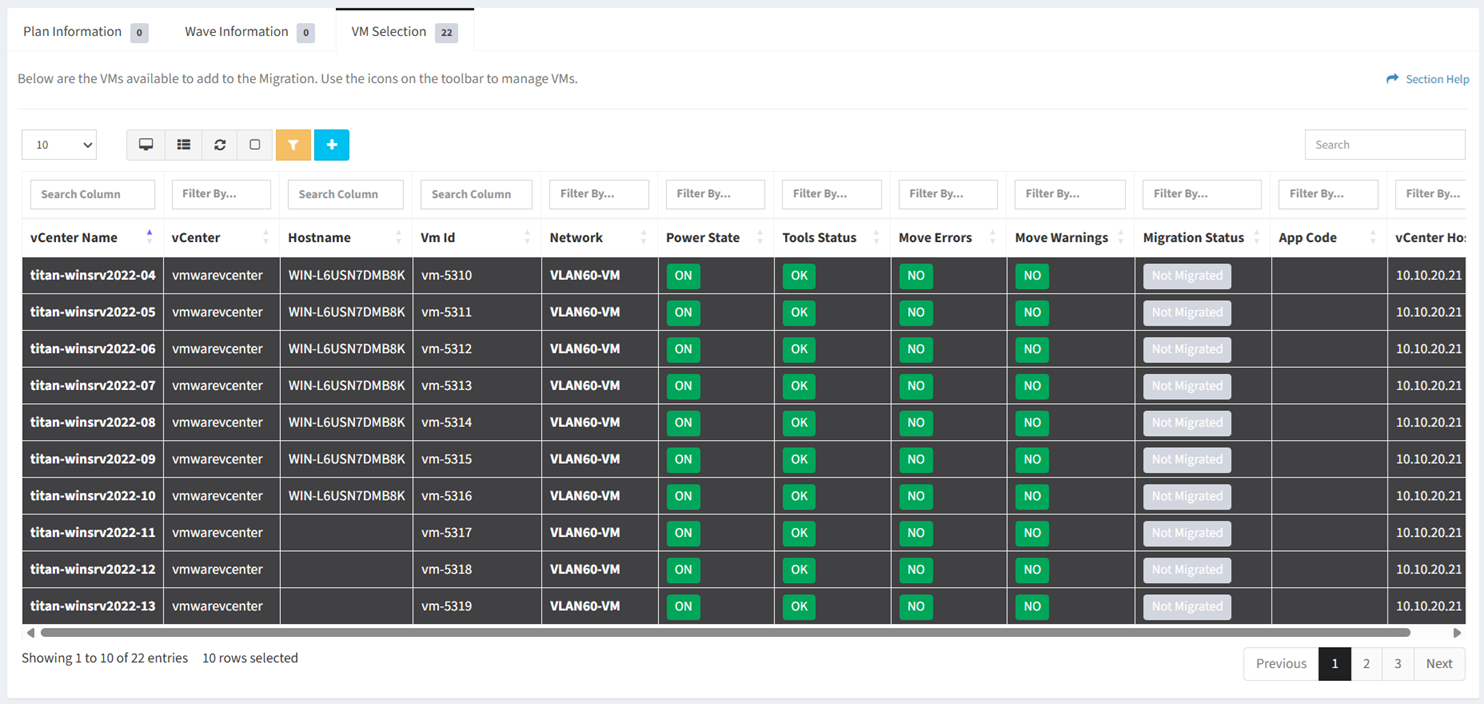Viewport: 1484px width, 704px height.
Task: Select the VM Selection tab
Action: (405, 32)
